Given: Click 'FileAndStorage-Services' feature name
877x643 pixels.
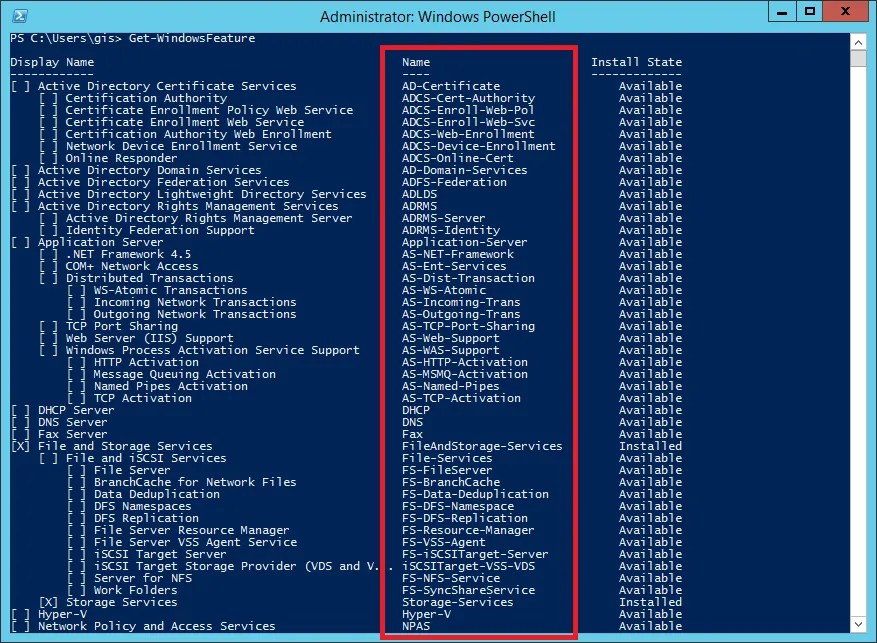Looking at the screenshot, I should 482,447.
